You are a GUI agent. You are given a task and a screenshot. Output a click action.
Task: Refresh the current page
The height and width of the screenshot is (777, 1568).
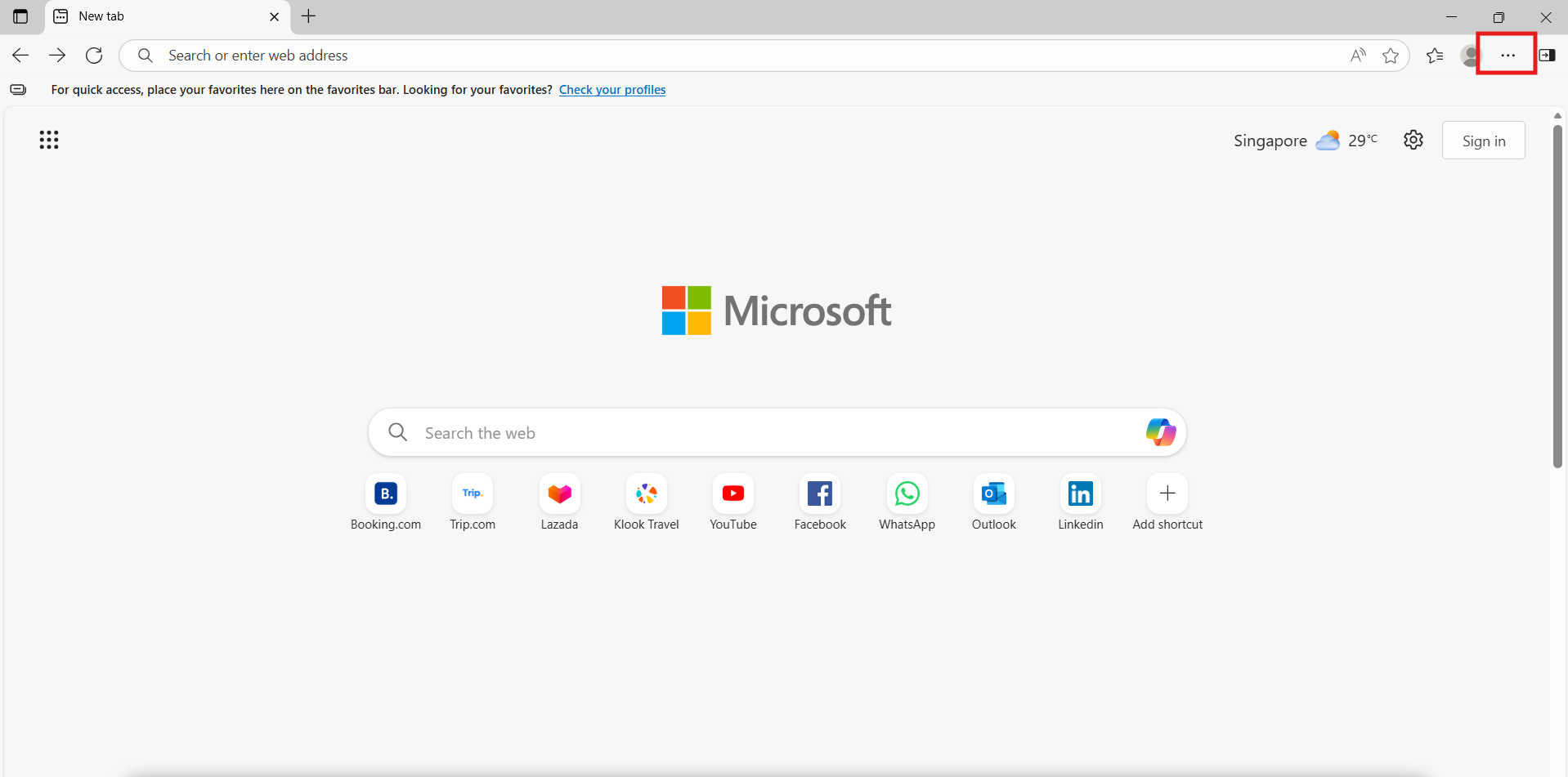tap(94, 56)
